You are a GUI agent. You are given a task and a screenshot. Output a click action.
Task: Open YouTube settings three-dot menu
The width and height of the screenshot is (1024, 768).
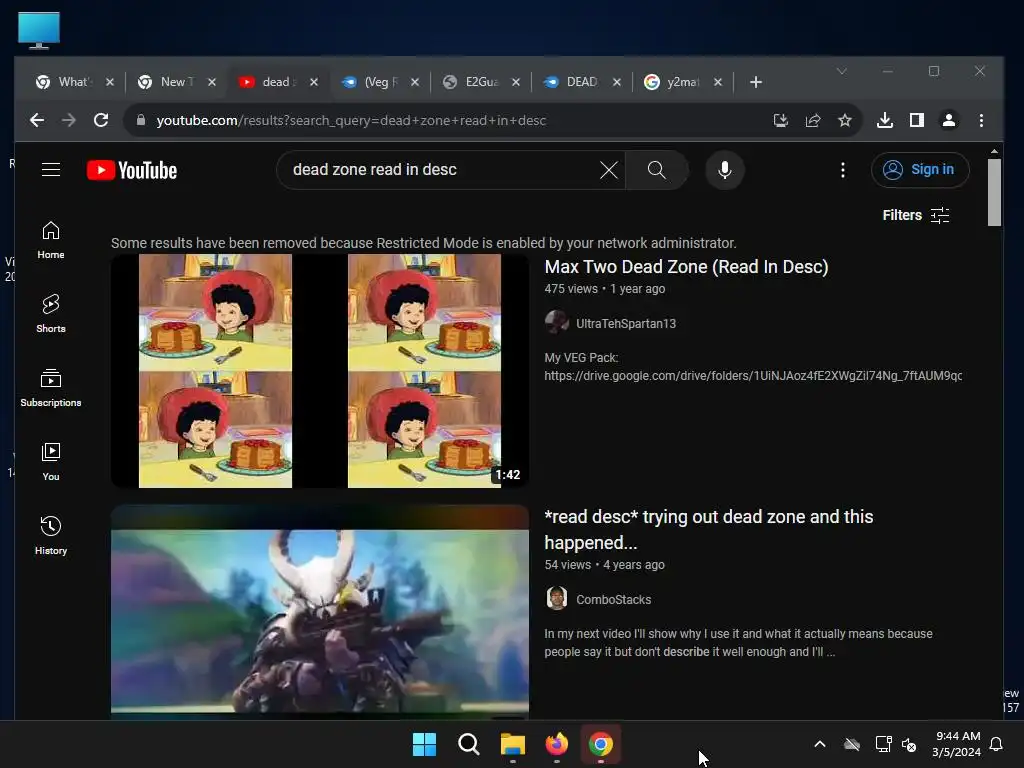pos(842,170)
